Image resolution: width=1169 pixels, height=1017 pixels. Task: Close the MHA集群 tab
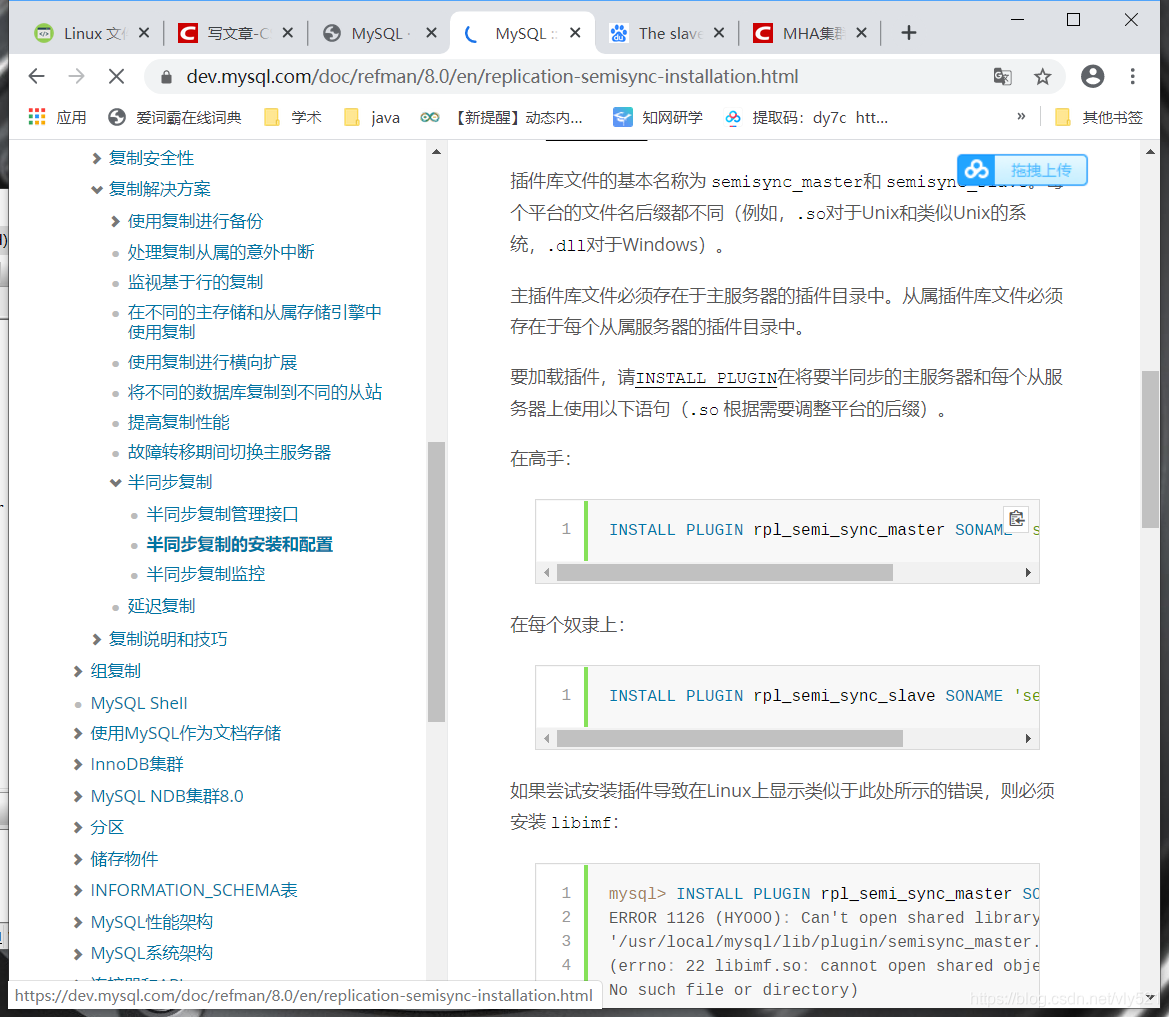pos(861,33)
